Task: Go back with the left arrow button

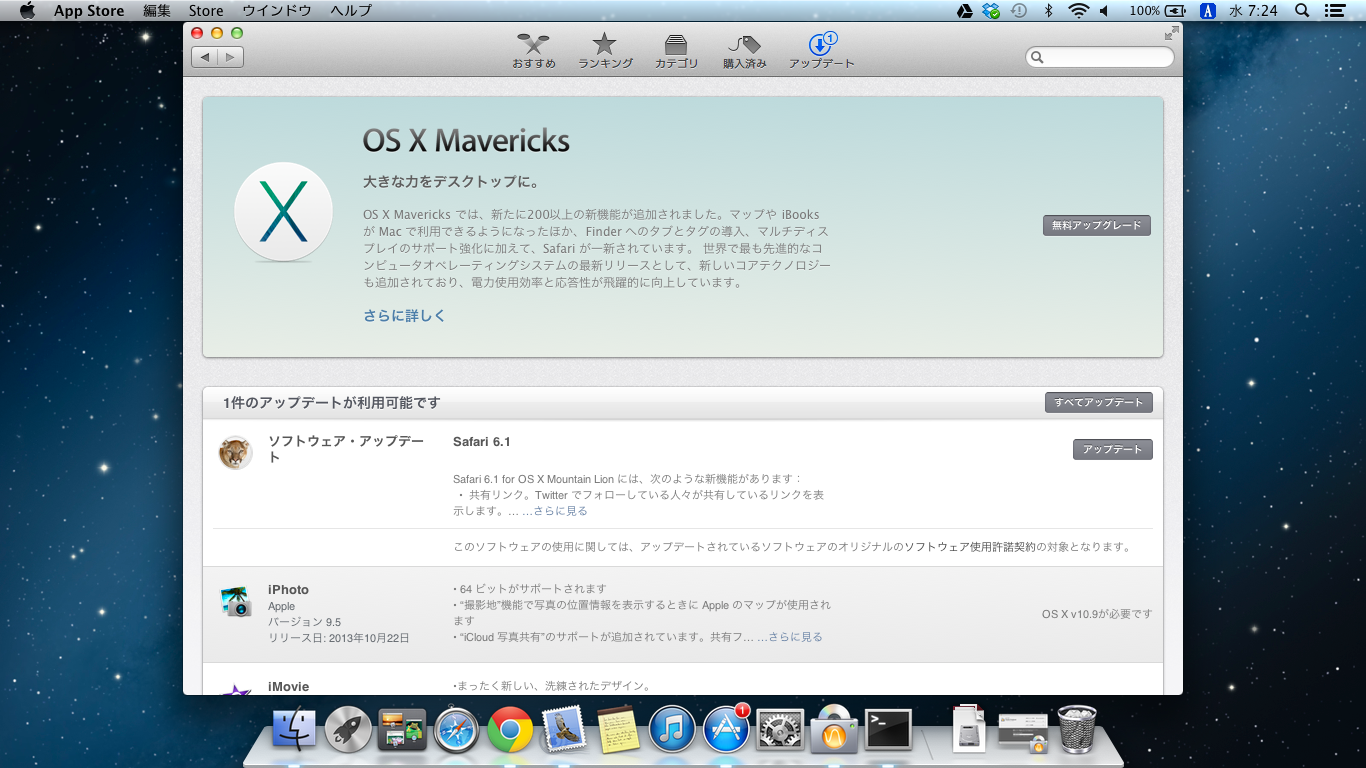Action: click(204, 57)
